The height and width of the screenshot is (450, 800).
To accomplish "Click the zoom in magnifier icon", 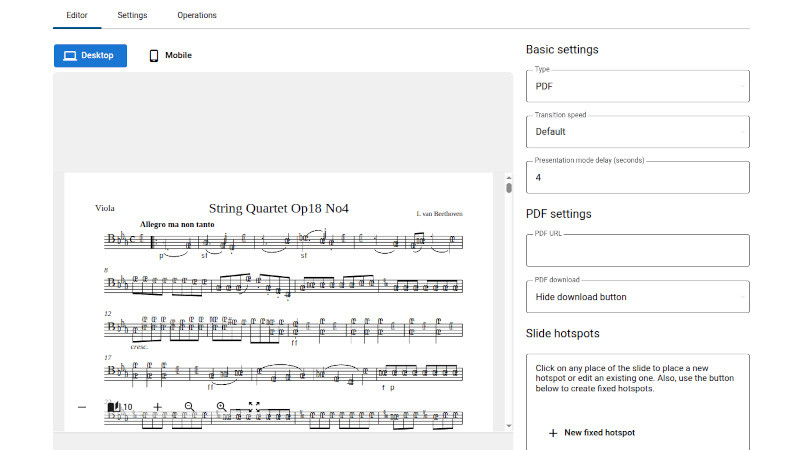I will point(221,407).
